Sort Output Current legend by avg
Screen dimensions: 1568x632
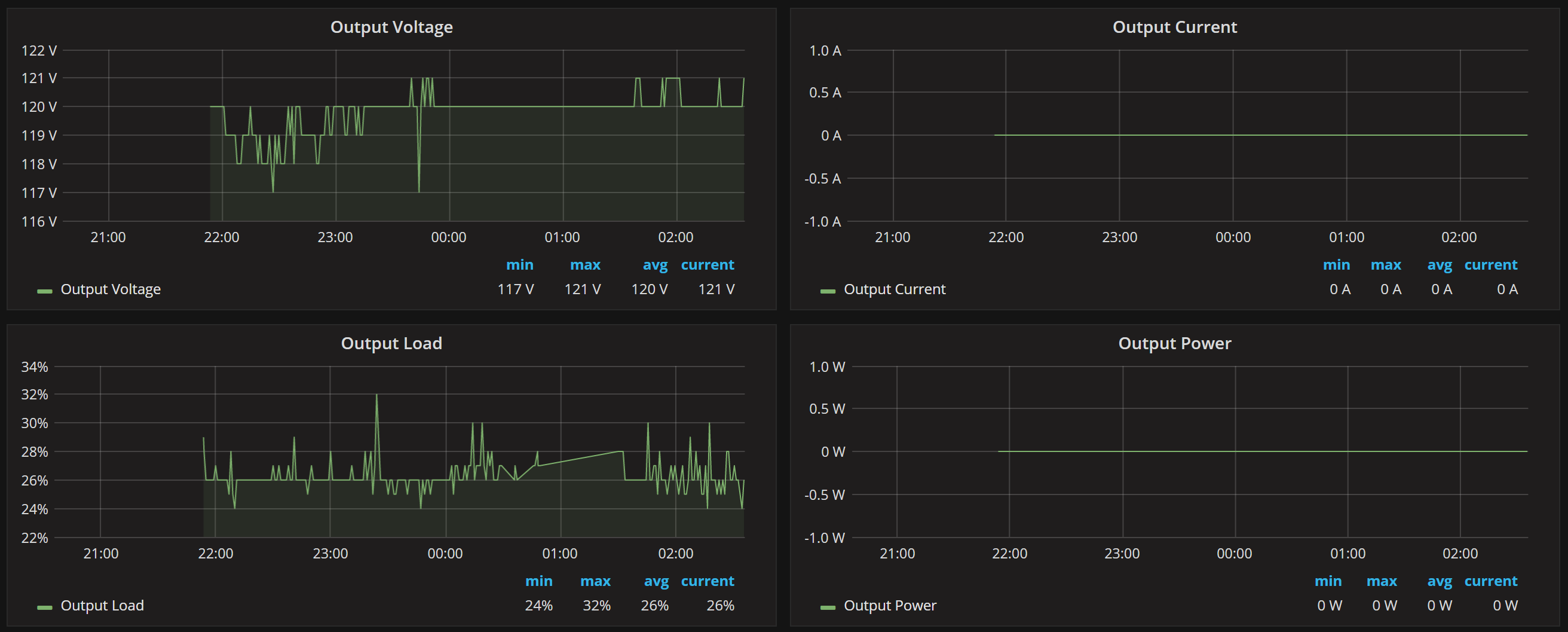(1439, 265)
